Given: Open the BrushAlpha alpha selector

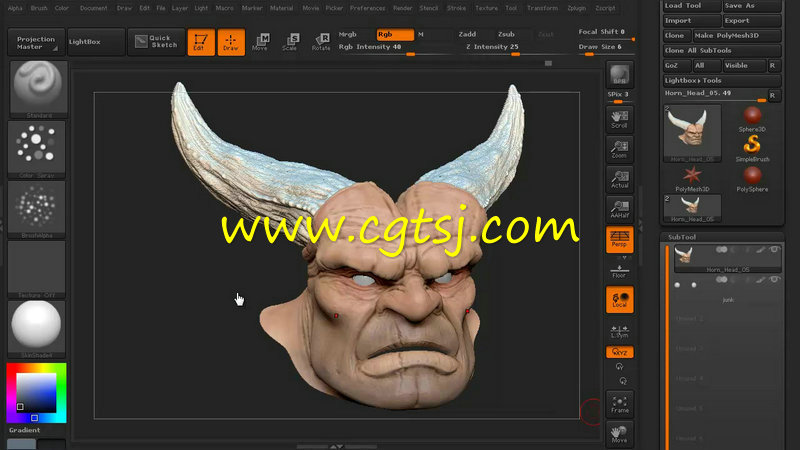Looking at the screenshot, I should point(37,209).
